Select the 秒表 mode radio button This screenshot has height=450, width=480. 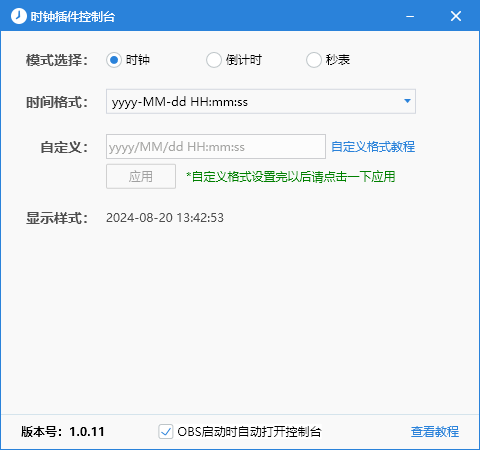click(x=314, y=60)
